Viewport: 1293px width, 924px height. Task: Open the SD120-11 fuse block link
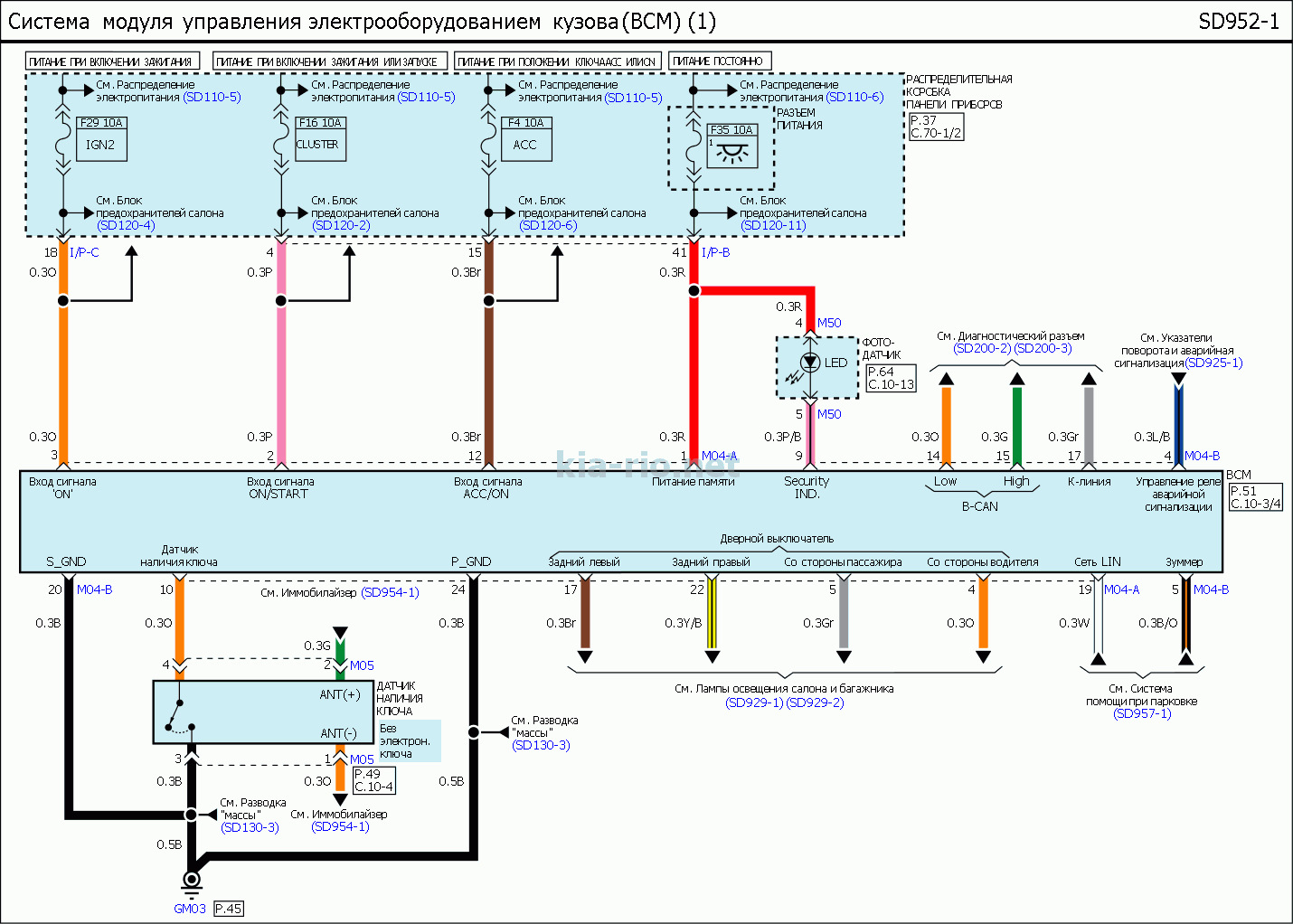point(773,225)
